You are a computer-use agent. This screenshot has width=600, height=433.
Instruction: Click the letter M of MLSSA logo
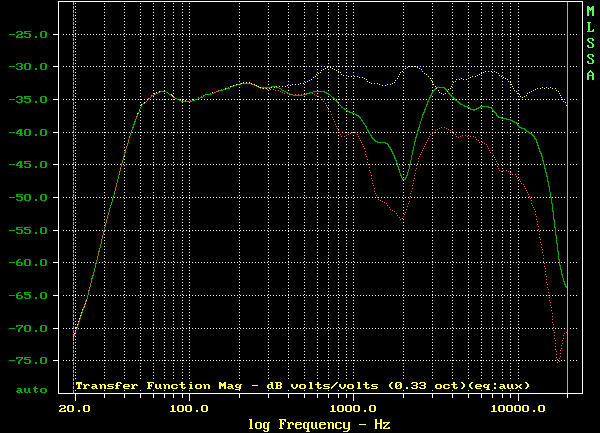coord(590,12)
